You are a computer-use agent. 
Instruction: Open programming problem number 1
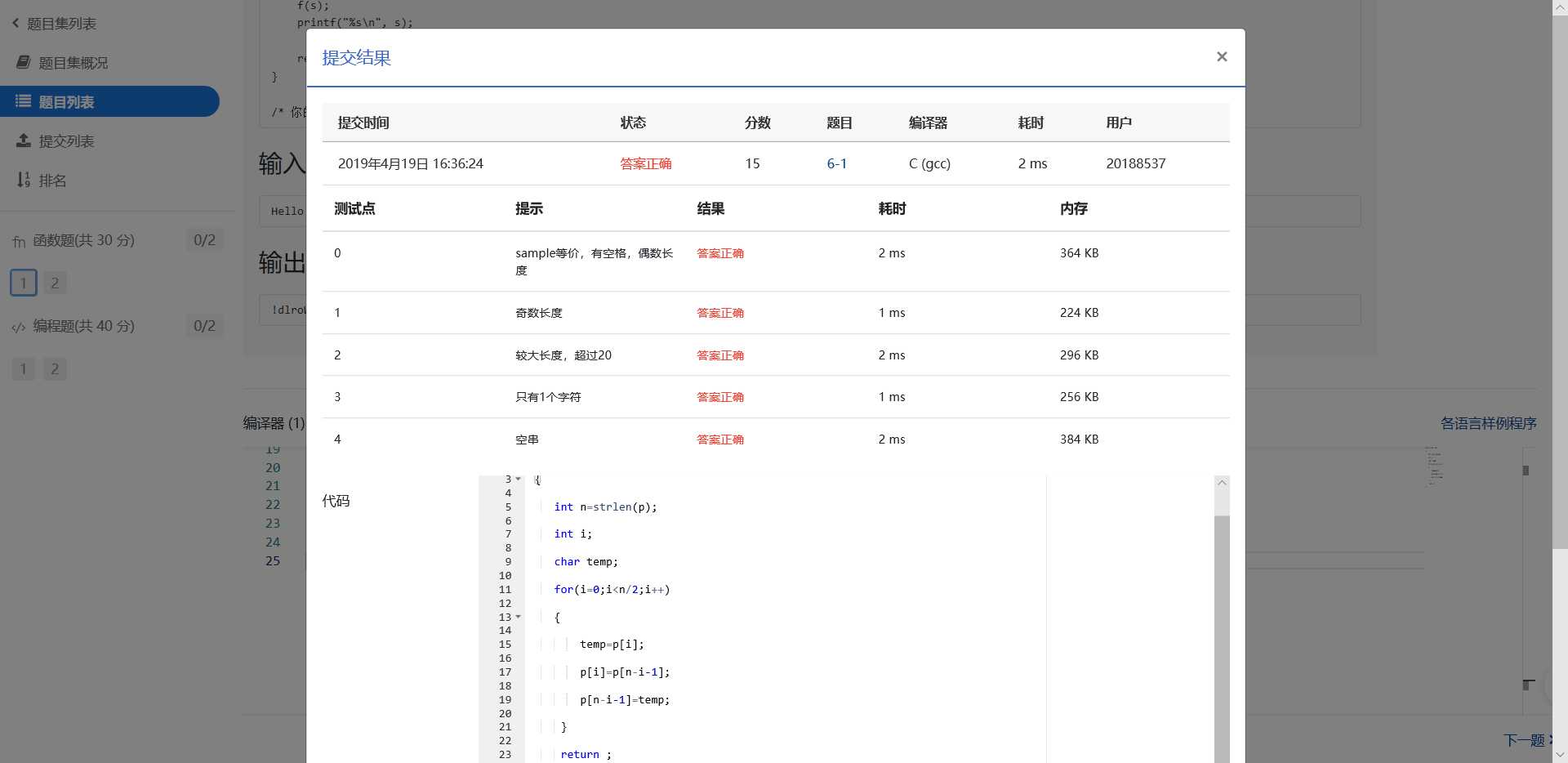coord(24,368)
